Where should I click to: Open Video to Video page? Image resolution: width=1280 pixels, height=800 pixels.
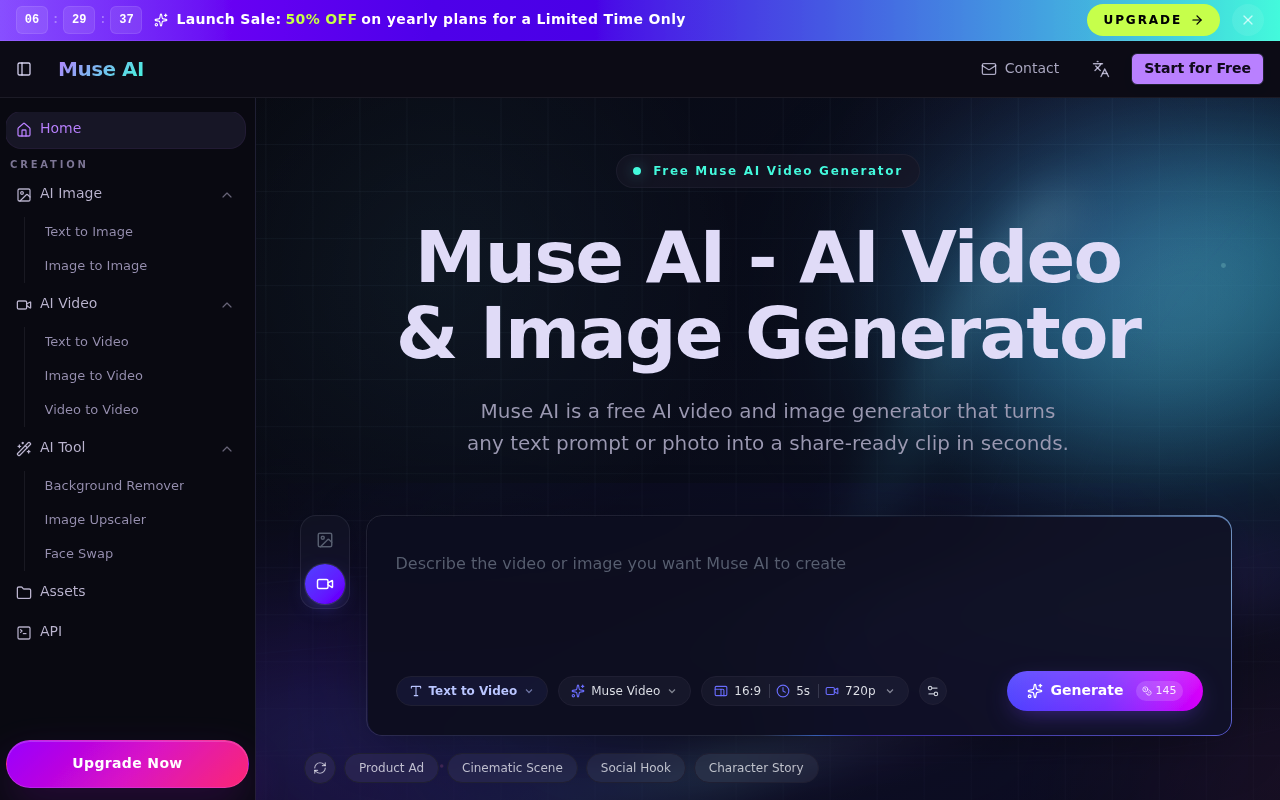[92, 410]
